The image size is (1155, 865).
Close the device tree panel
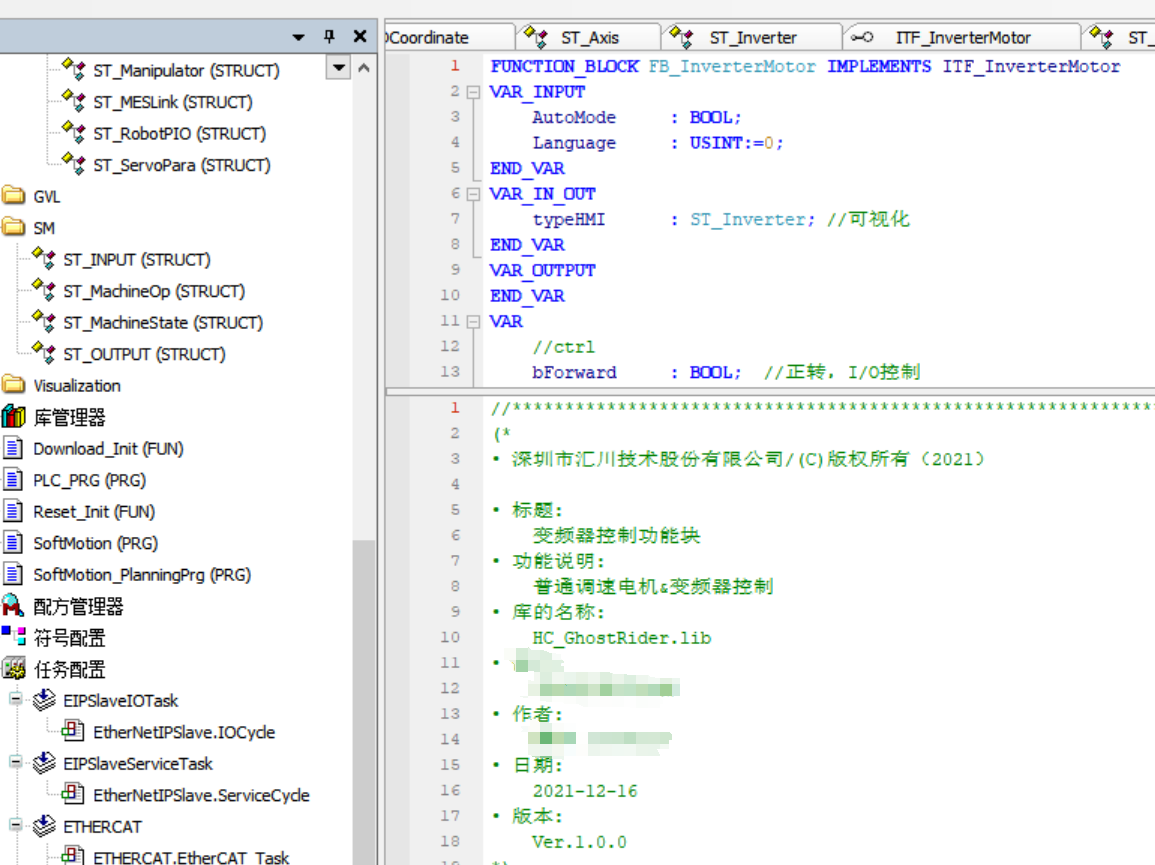click(x=360, y=37)
